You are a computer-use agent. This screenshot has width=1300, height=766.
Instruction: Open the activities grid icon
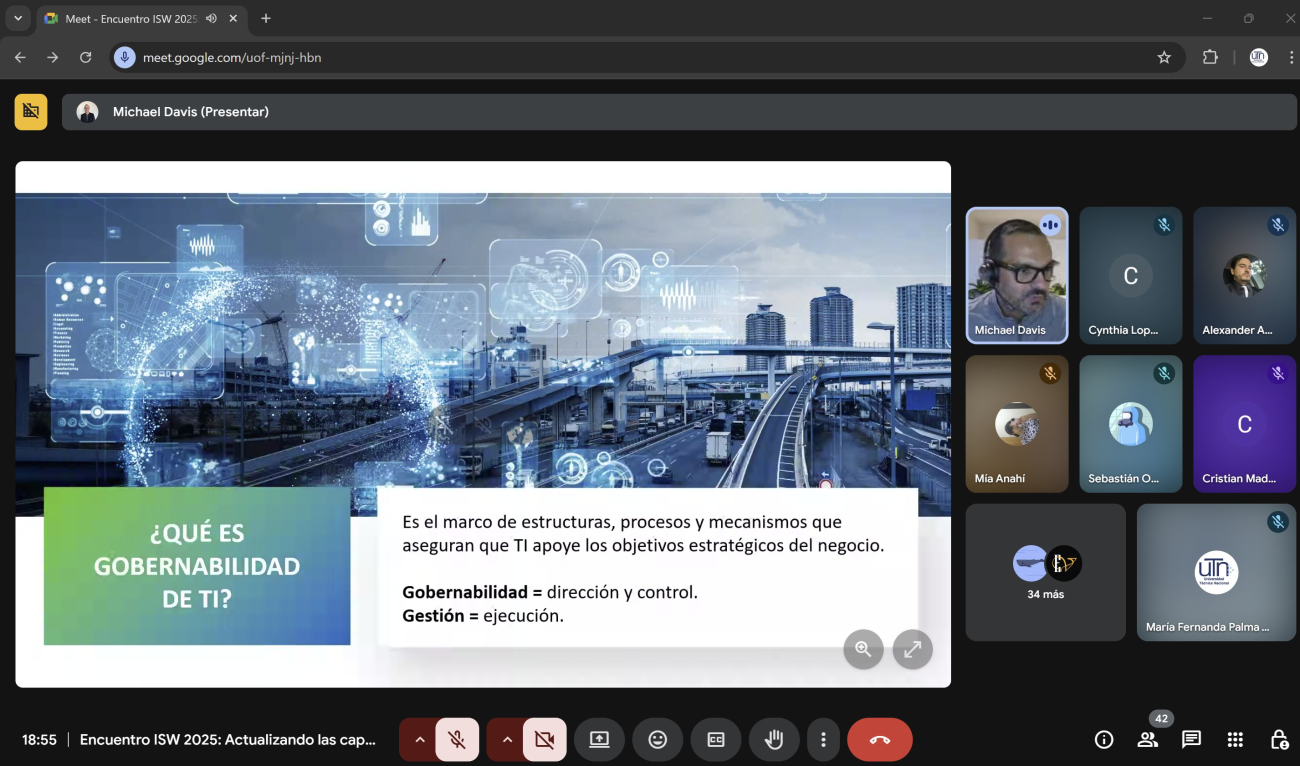coord(1235,740)
